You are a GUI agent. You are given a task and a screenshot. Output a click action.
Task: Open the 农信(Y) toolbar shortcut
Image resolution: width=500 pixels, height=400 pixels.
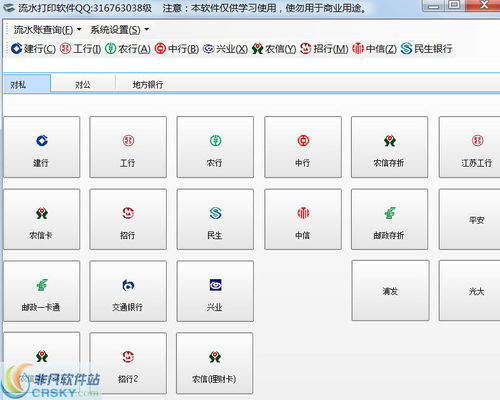pos(274,49)
